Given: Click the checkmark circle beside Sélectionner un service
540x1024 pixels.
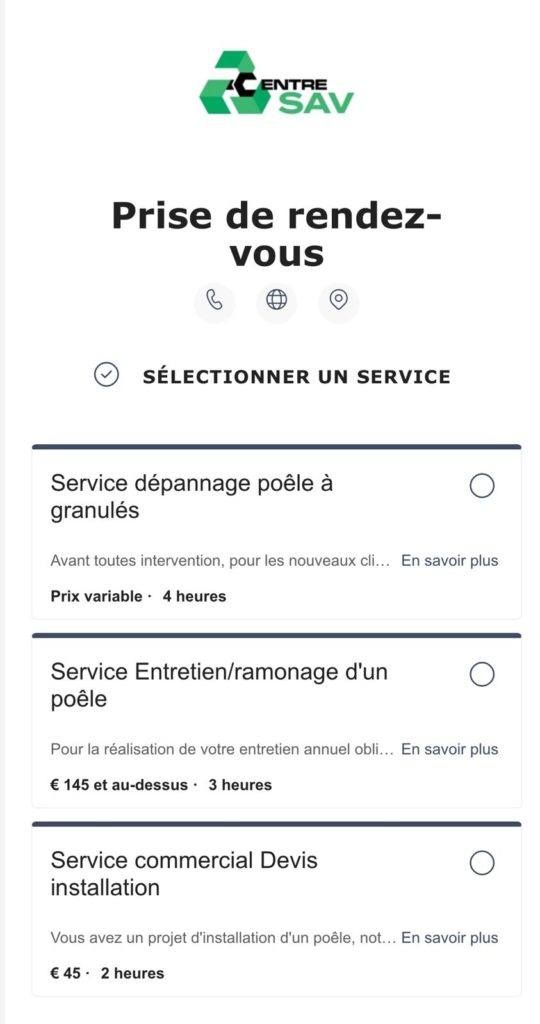Looking at the screenshot, I should [x=106, y=376].
